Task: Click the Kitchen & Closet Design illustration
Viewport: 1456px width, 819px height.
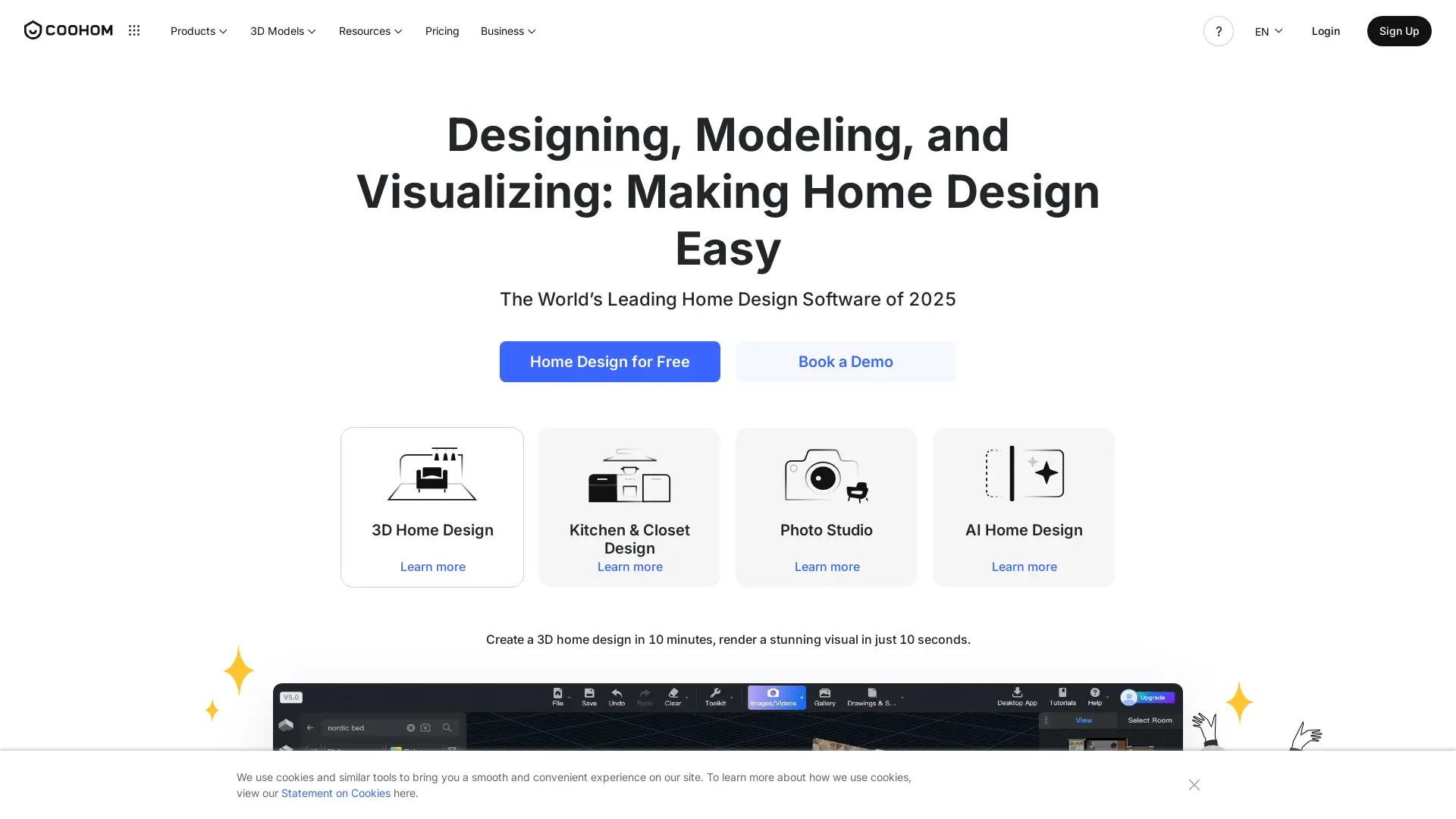Action: click(629, 475)
